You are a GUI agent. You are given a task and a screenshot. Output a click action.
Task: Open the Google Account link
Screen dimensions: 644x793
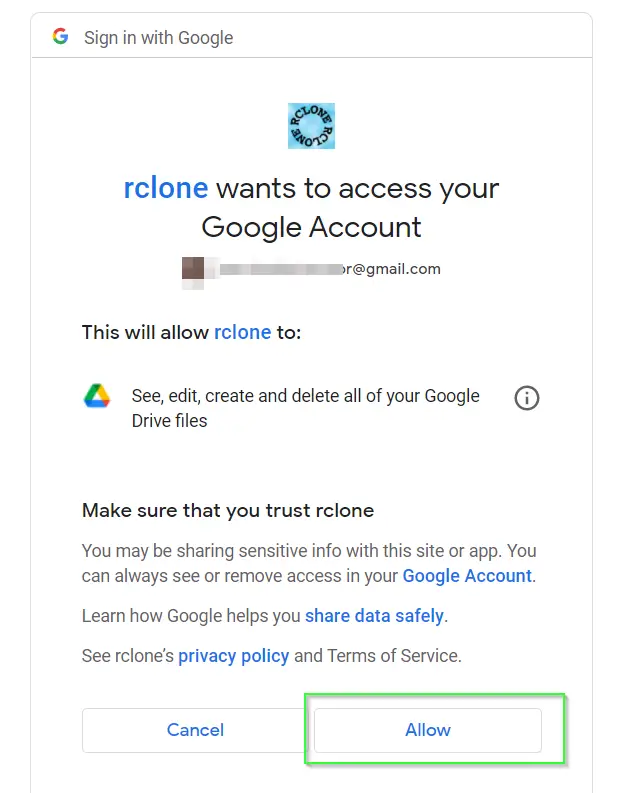tap(467, 576)
